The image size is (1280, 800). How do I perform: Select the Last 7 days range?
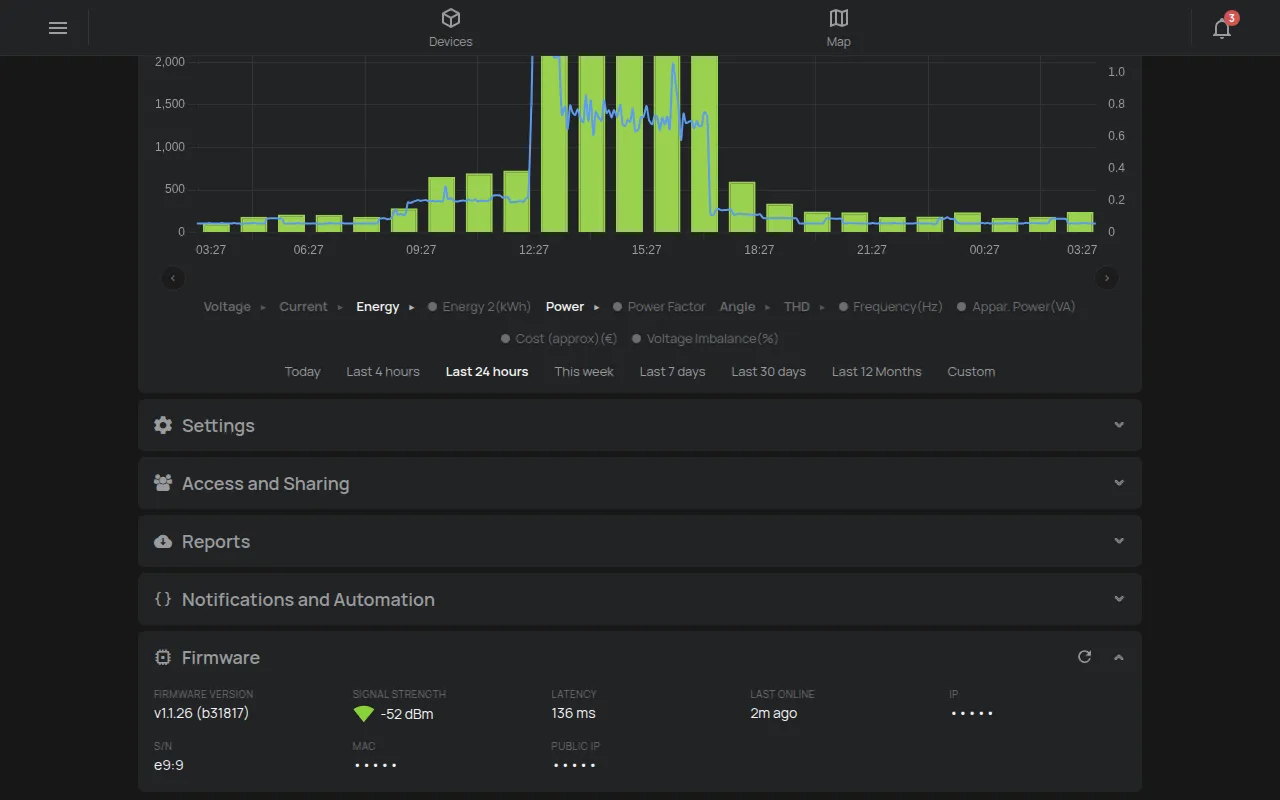[673, 372]
